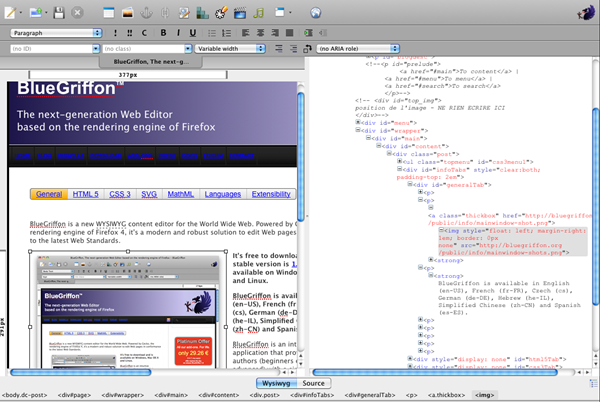The height and width of the screenshot is (402, 600).
Task: Preview page in browser globe icon
Action: click(x=315, y=13)
